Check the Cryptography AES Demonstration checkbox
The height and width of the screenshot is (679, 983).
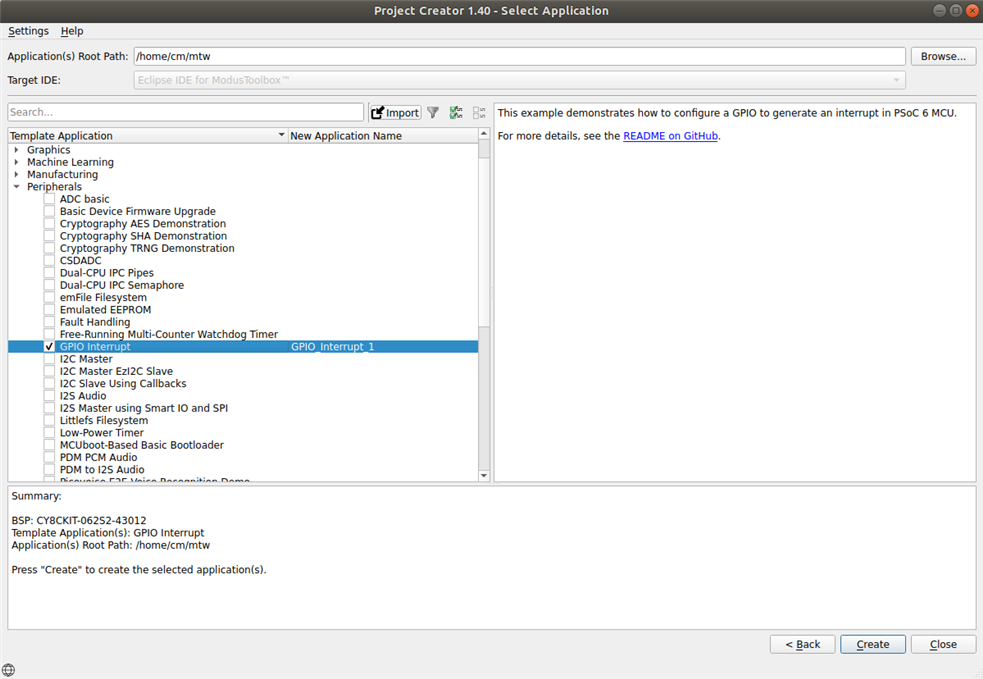[x=49, y=224]
